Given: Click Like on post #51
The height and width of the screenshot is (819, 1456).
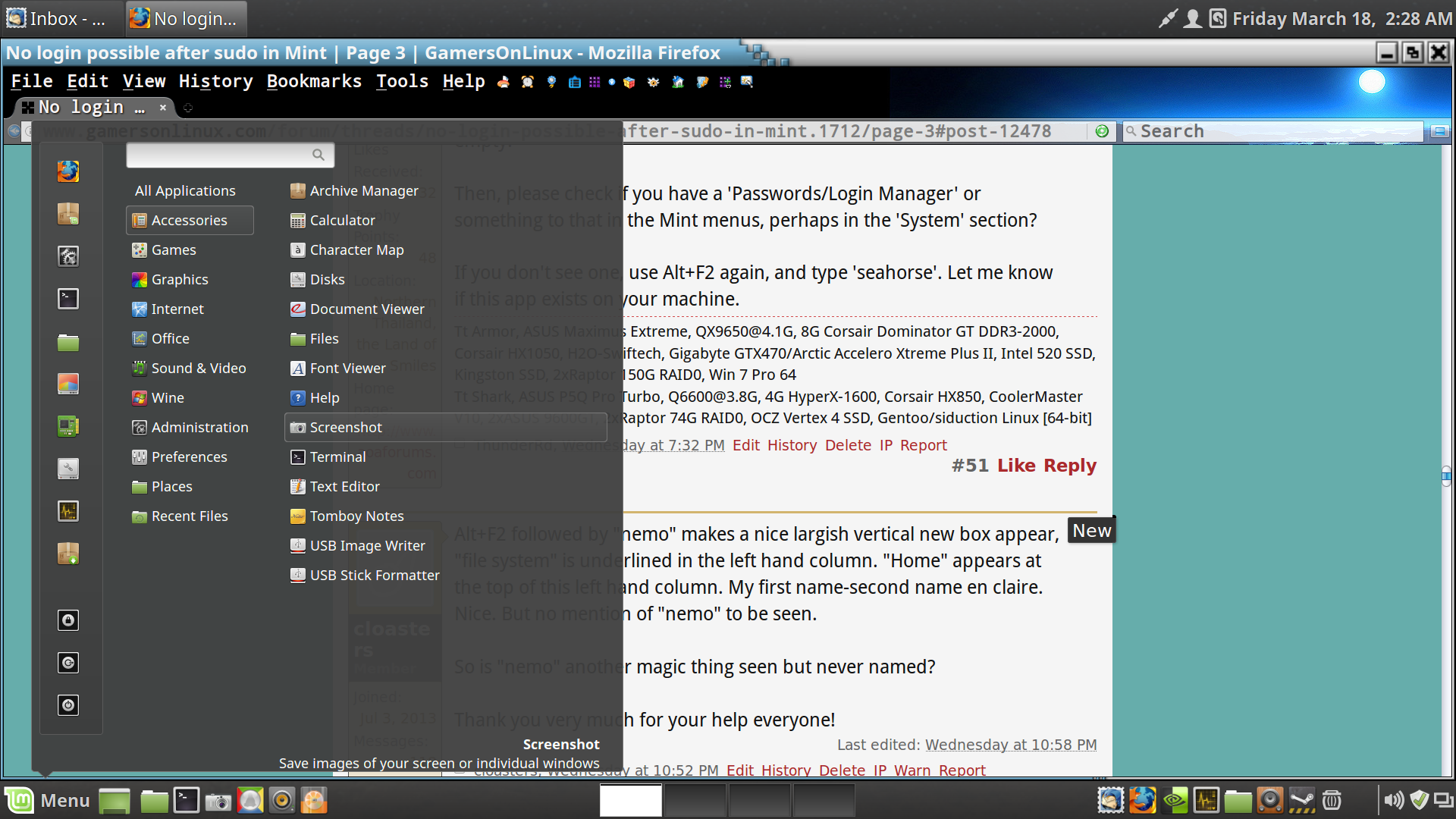Looking at the screenshot, I should point(1016,466).
